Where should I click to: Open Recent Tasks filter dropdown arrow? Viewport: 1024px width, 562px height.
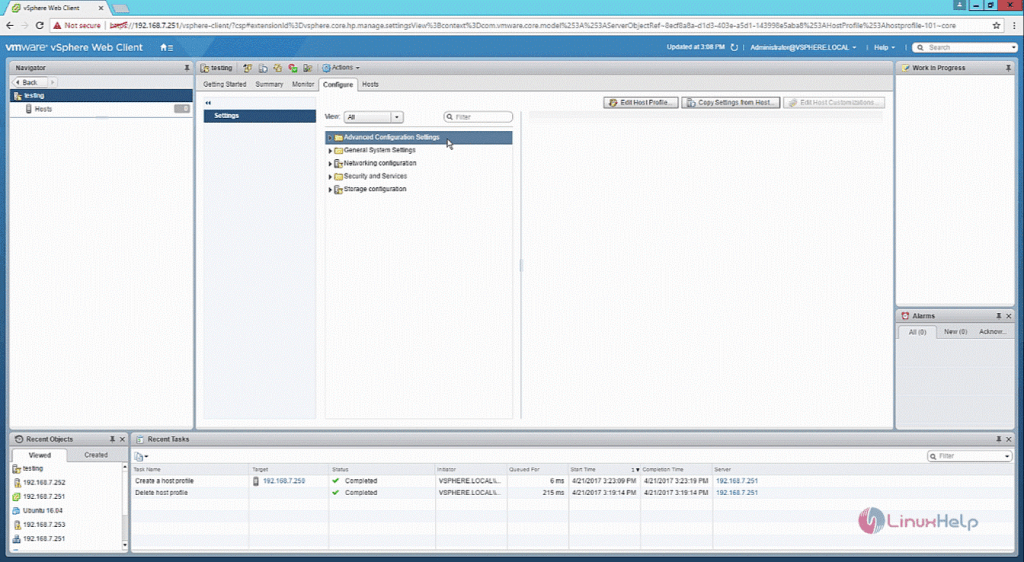1008,456
